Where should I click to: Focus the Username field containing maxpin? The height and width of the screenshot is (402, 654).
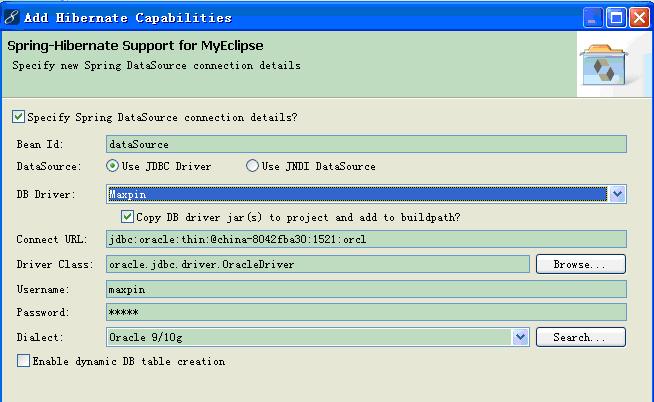[366, 289]
